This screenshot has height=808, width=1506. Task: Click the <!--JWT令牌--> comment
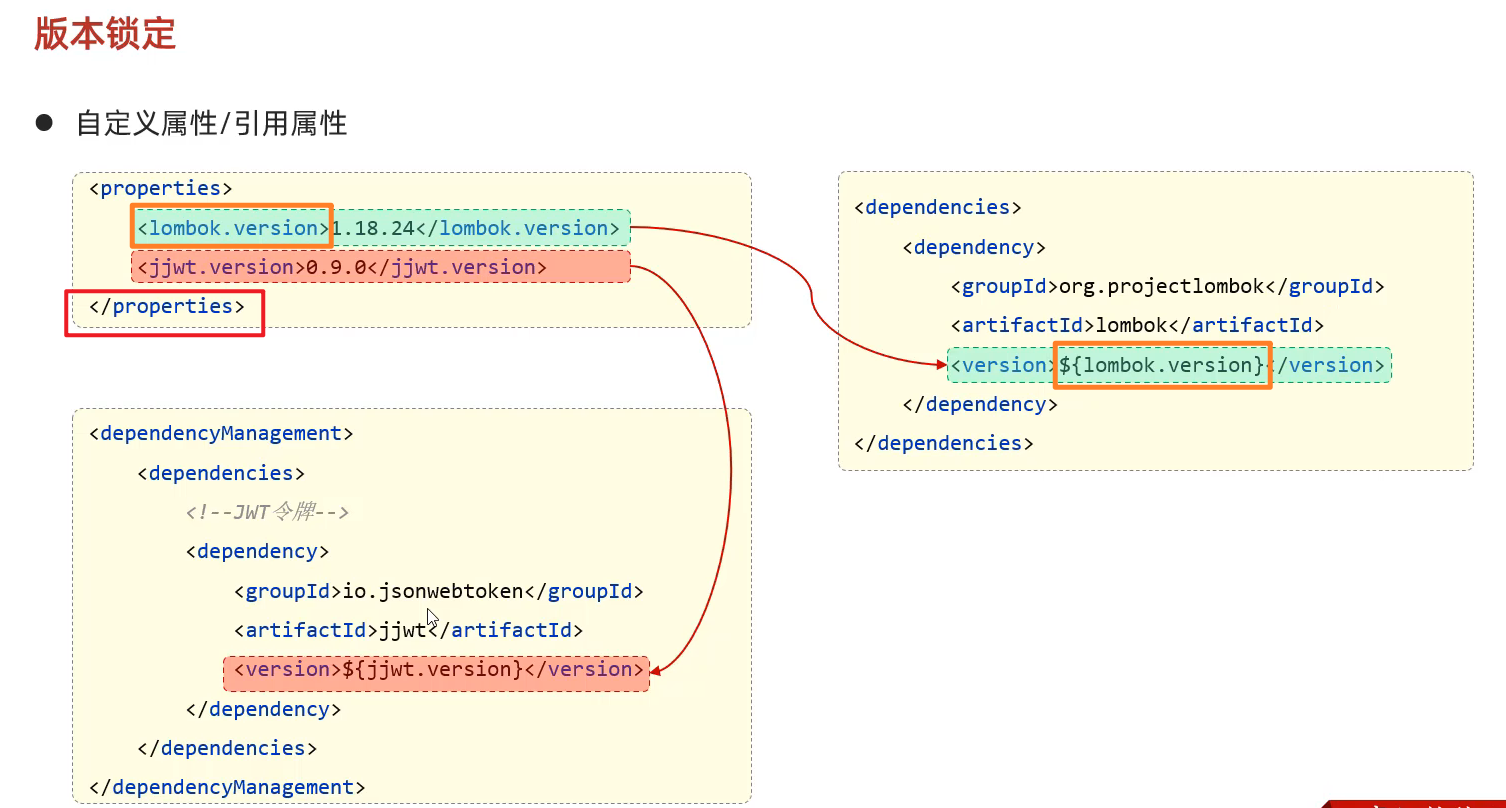coord(267,512)
